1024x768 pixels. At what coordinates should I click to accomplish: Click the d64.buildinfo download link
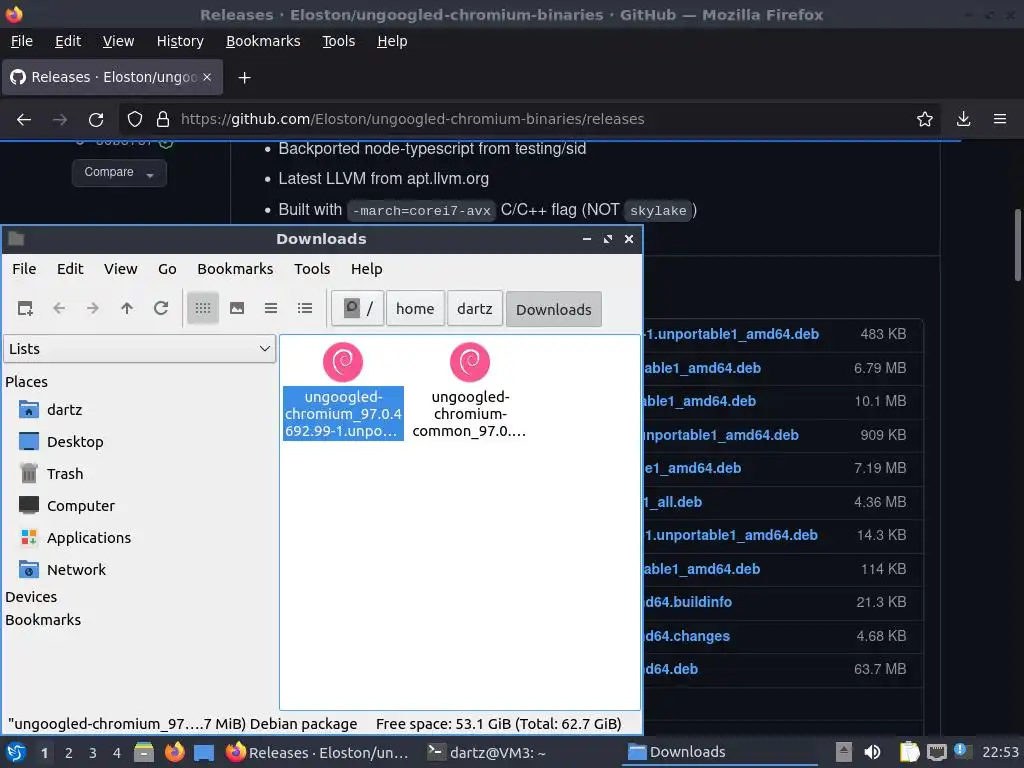pos(688,602)
